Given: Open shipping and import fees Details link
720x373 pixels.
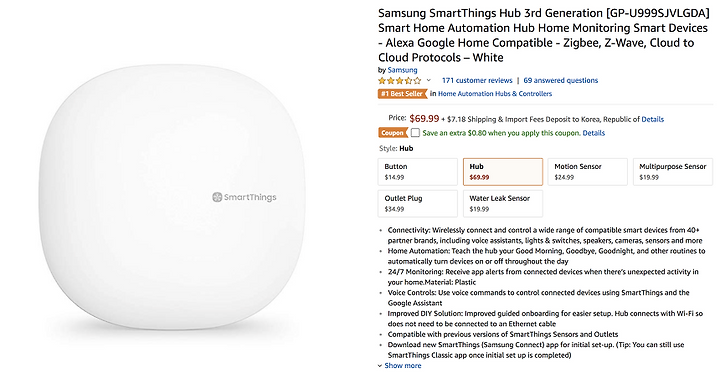Looking at the screenshot, I should pyautogui.click(x=652, y=119).
